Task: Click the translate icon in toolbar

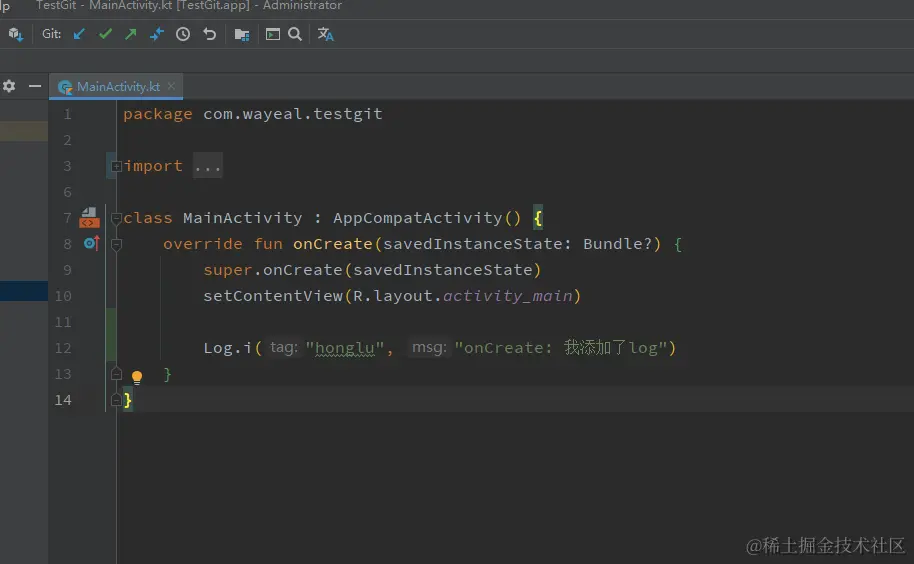Action: point(325,34)
